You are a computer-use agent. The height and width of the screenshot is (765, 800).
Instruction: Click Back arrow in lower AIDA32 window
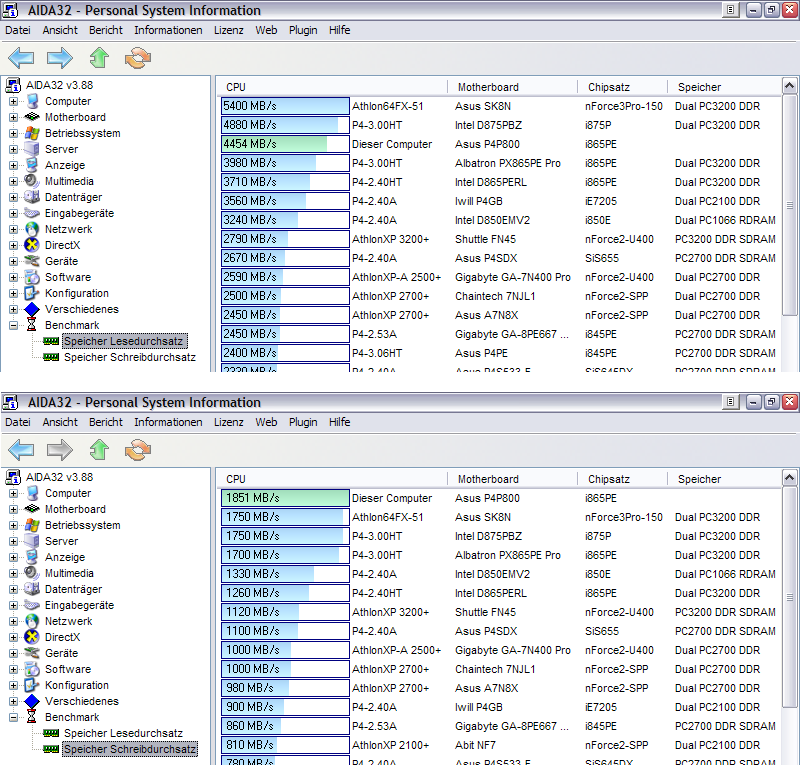[21, 450]
